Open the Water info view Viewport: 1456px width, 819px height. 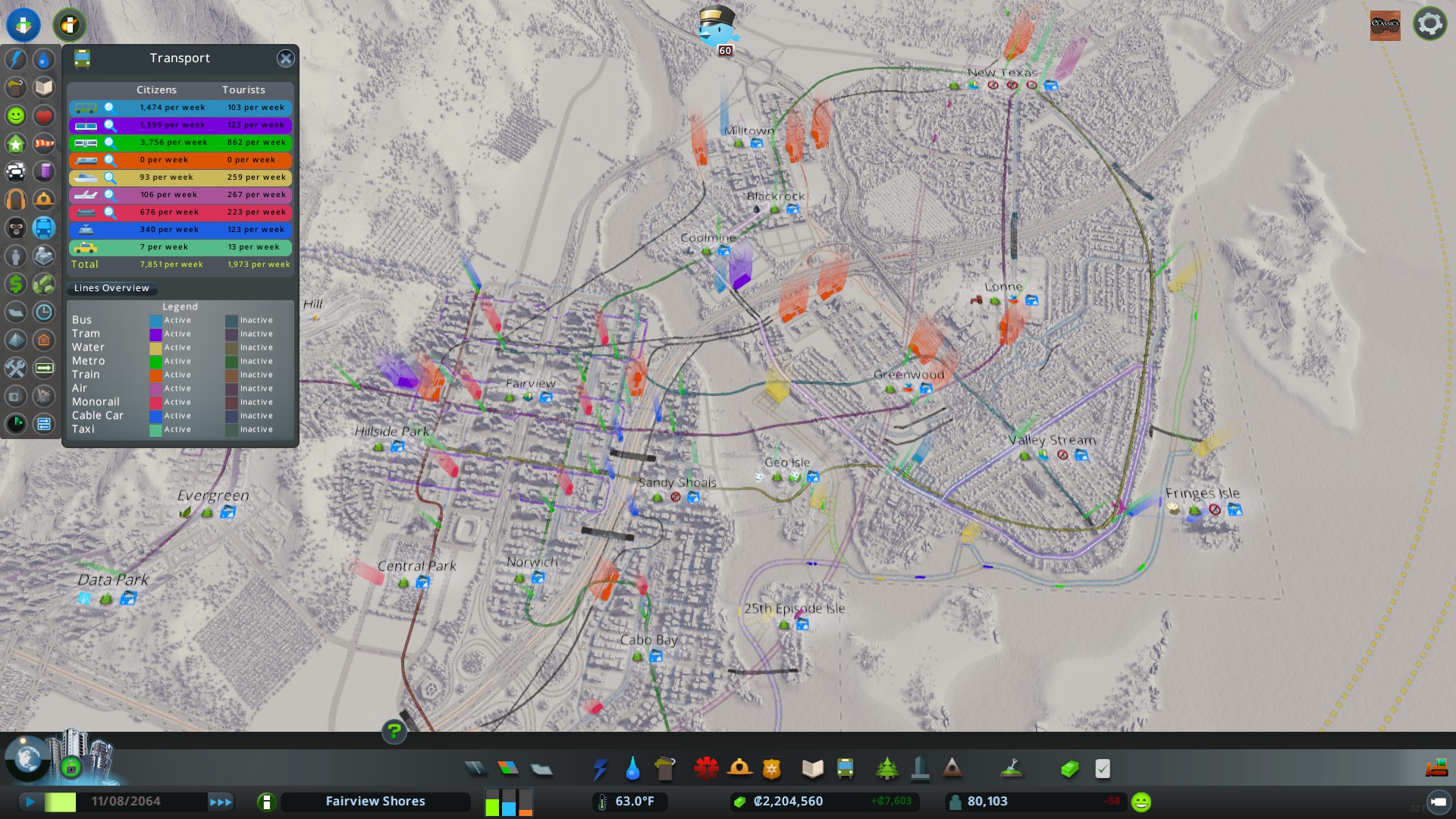click(x=44, y=59)
